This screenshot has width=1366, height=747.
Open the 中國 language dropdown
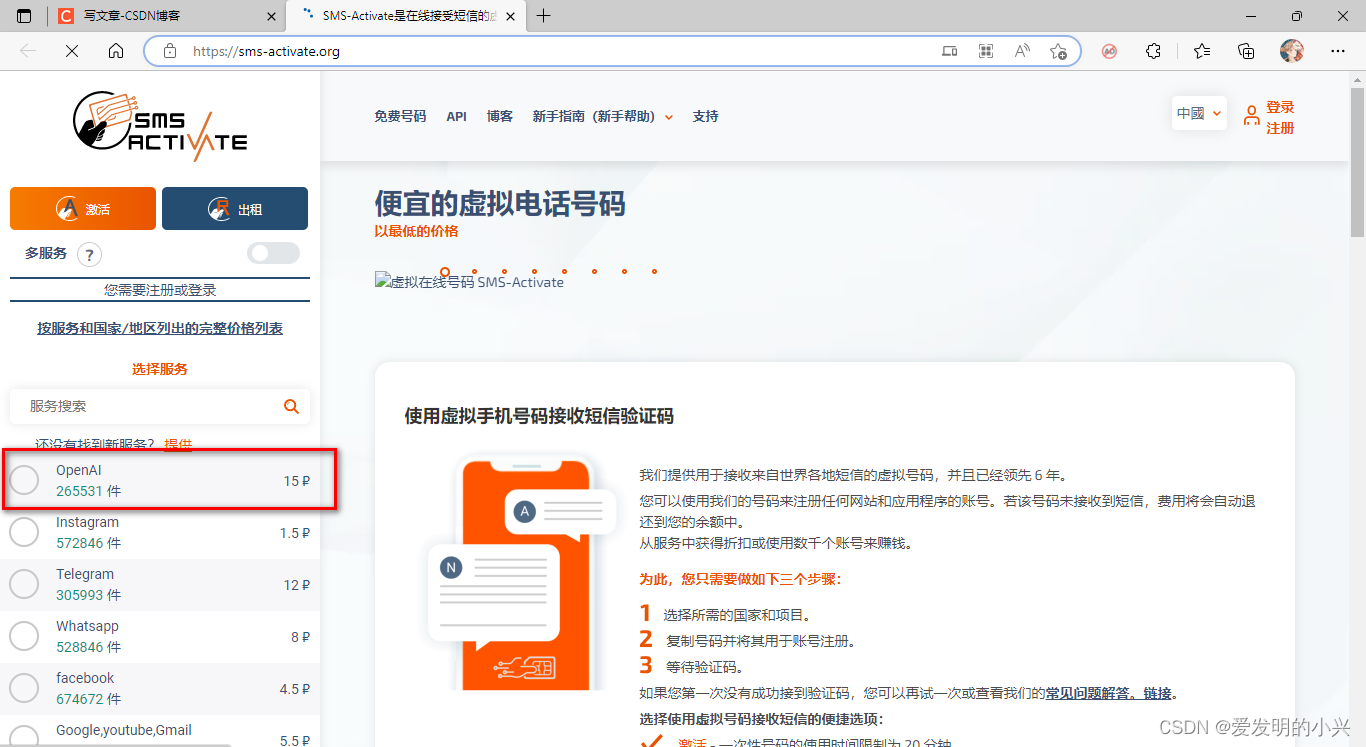click(x=1199, y=113)
